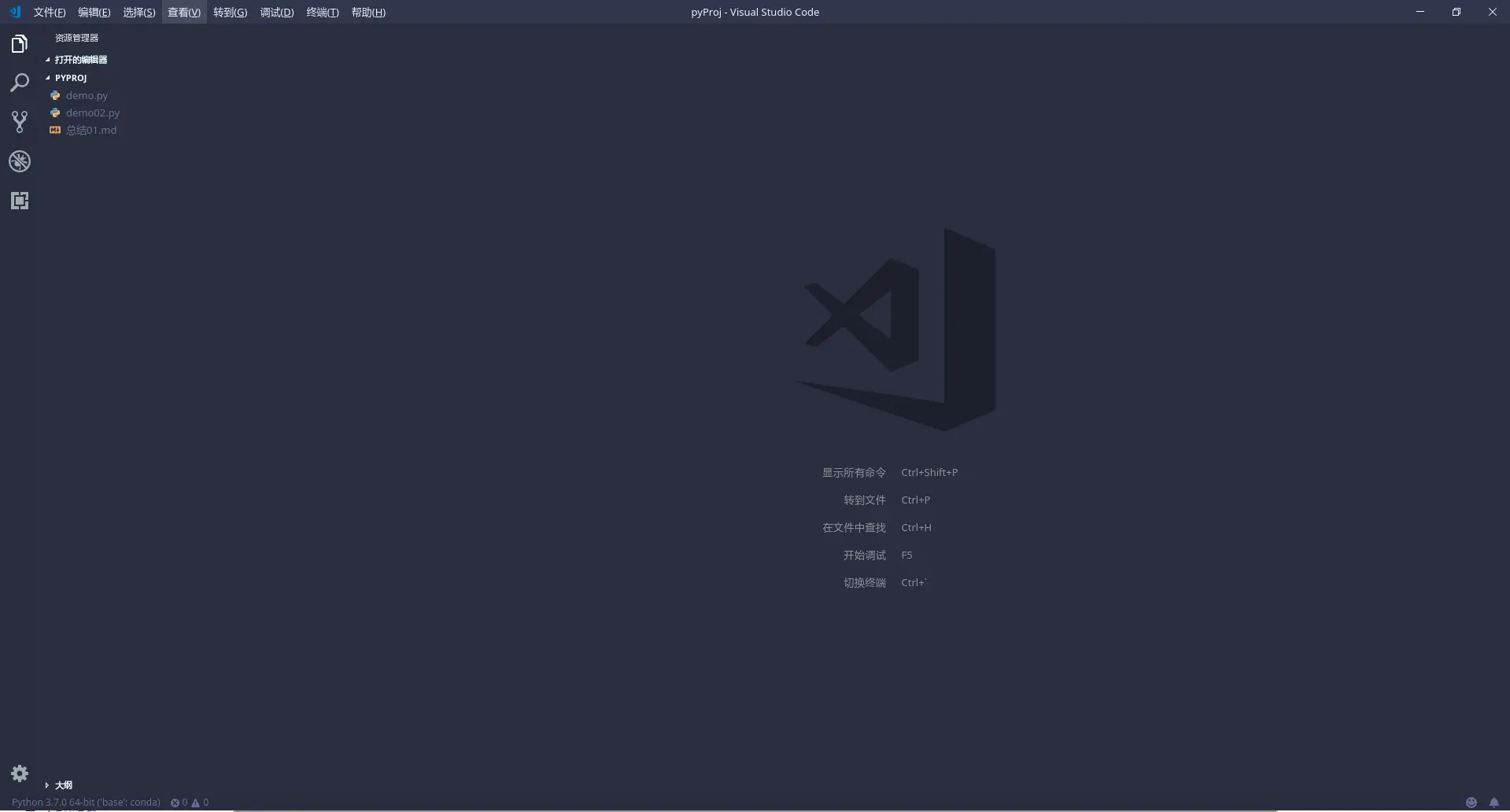Open the Search view in activity bar
1510x812 pixels.
20,83
